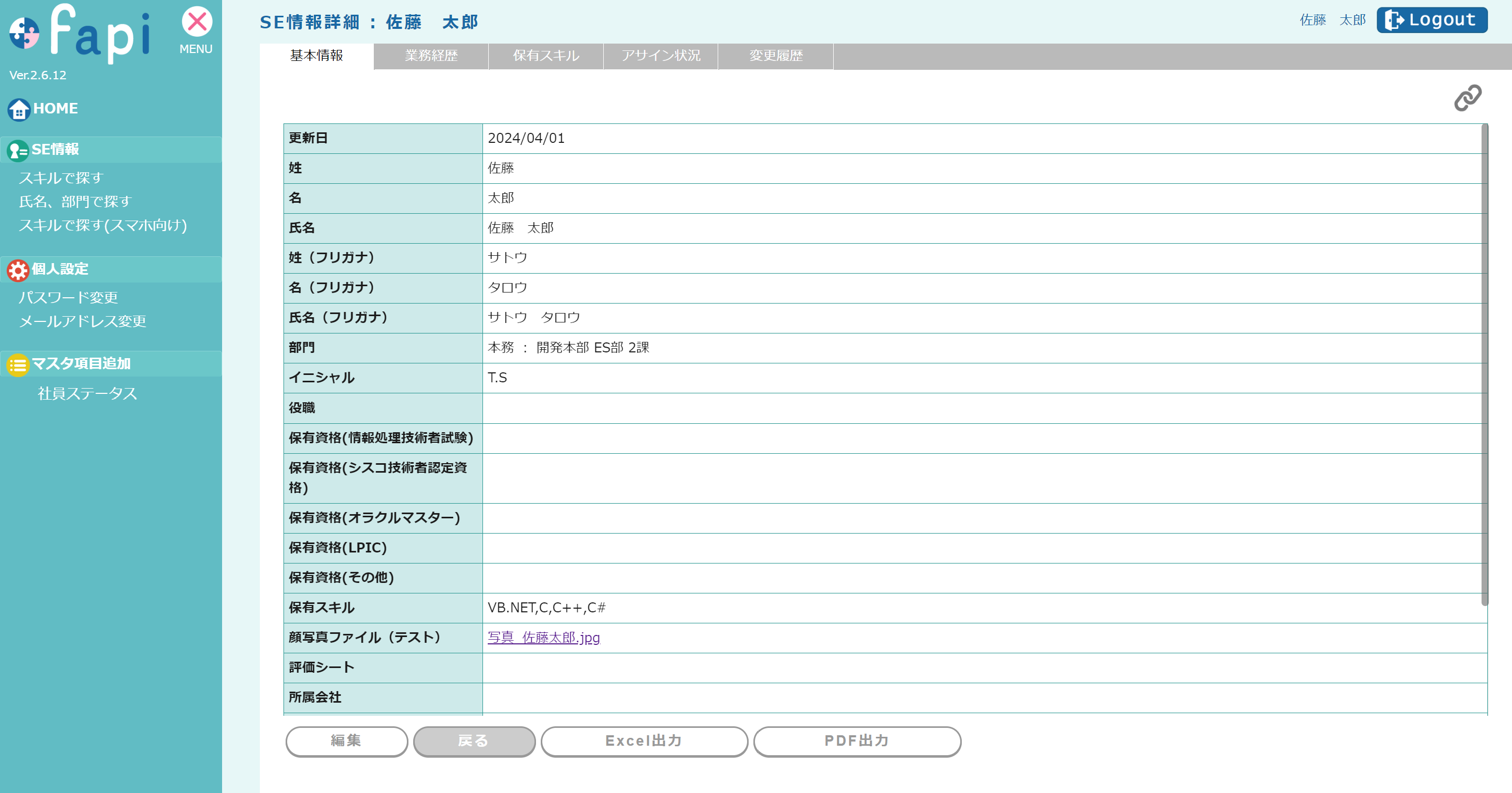The height and width of the screenshot is (793, 1512).
Task: Open スキルで探す in sidebar
Action: [x=61, y=178]
